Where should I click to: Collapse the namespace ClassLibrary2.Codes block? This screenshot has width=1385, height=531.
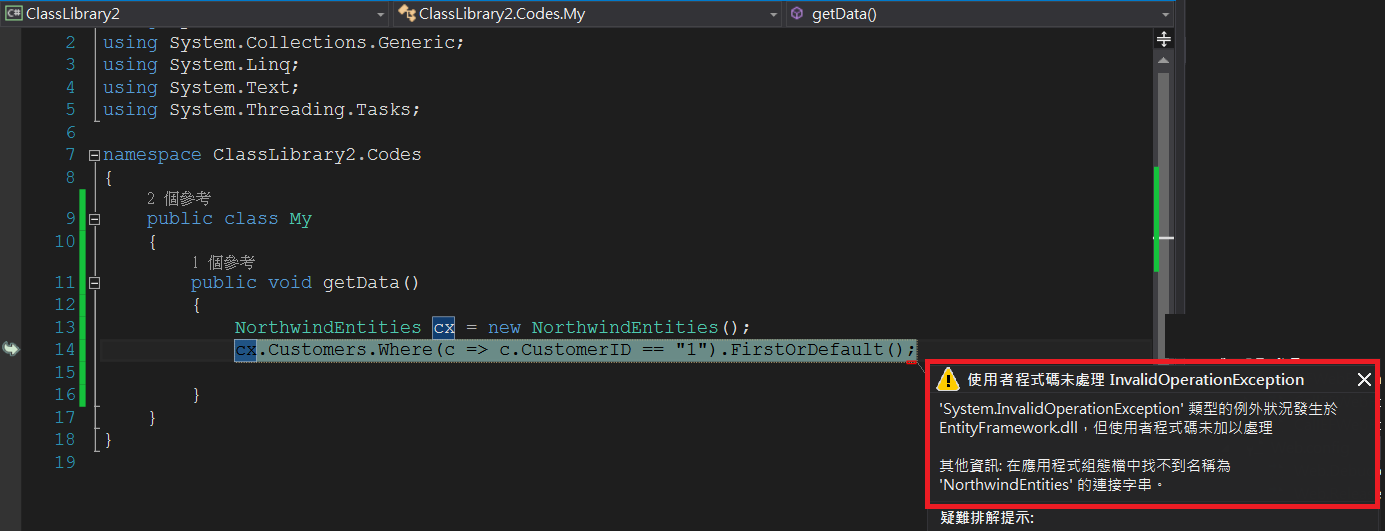point(94,155)
